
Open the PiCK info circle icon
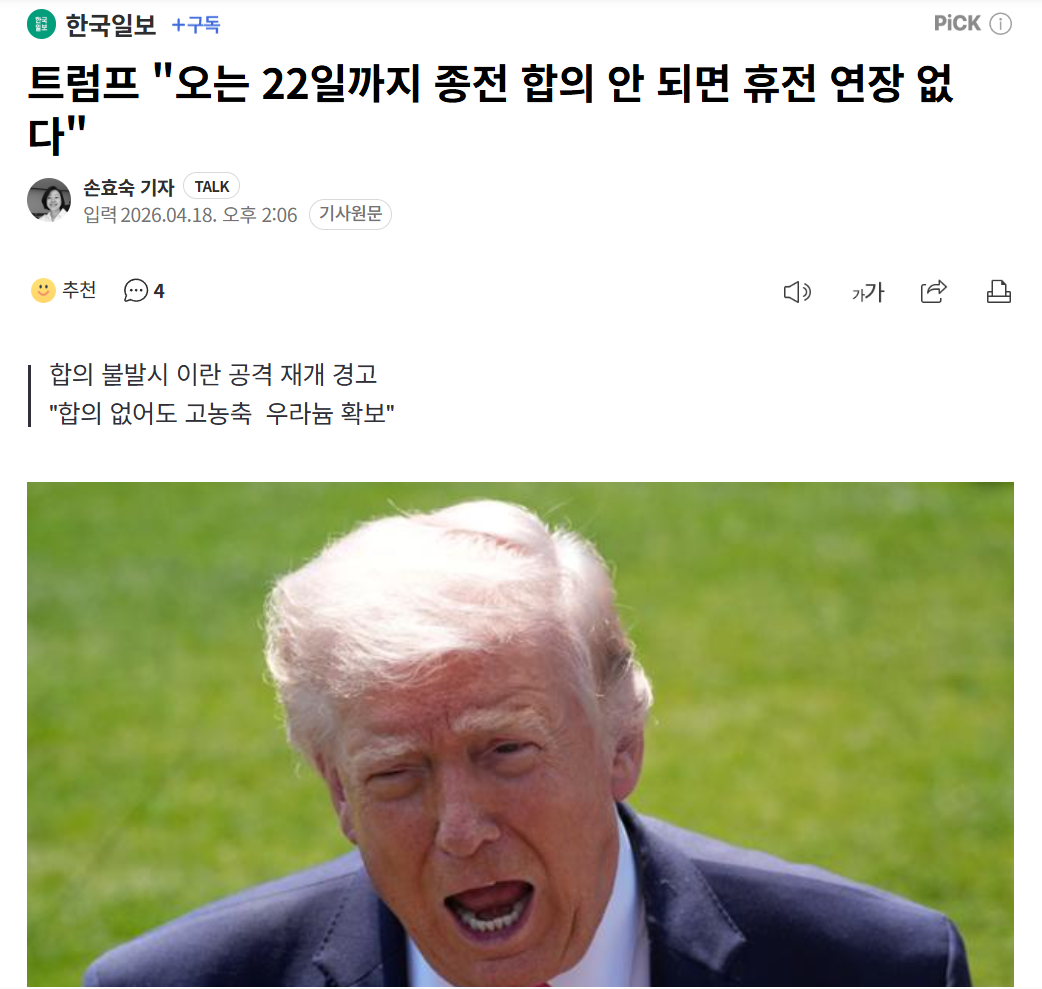click(x=1000, y=24)
